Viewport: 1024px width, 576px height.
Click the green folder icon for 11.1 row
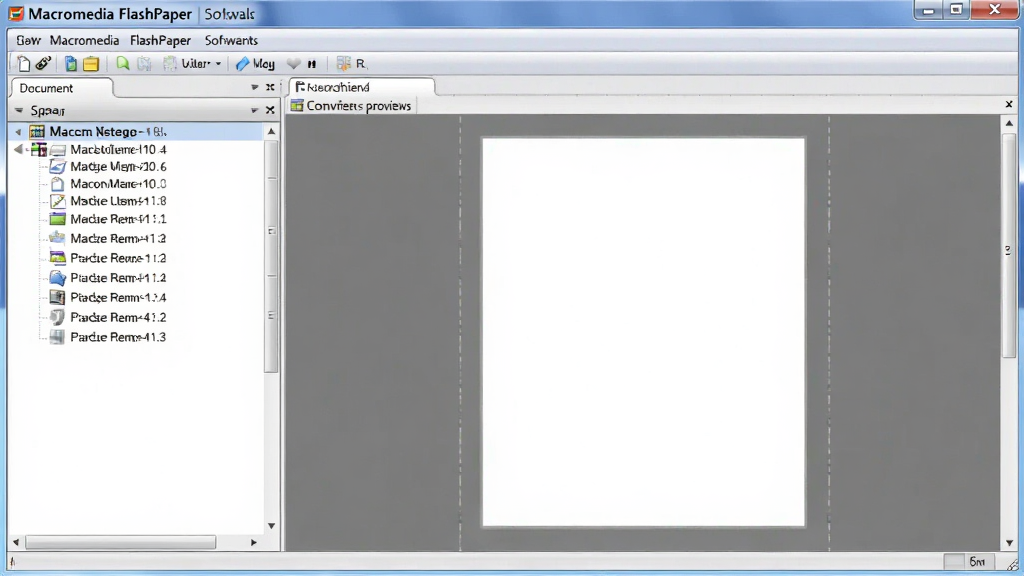(x=57, y=219)
